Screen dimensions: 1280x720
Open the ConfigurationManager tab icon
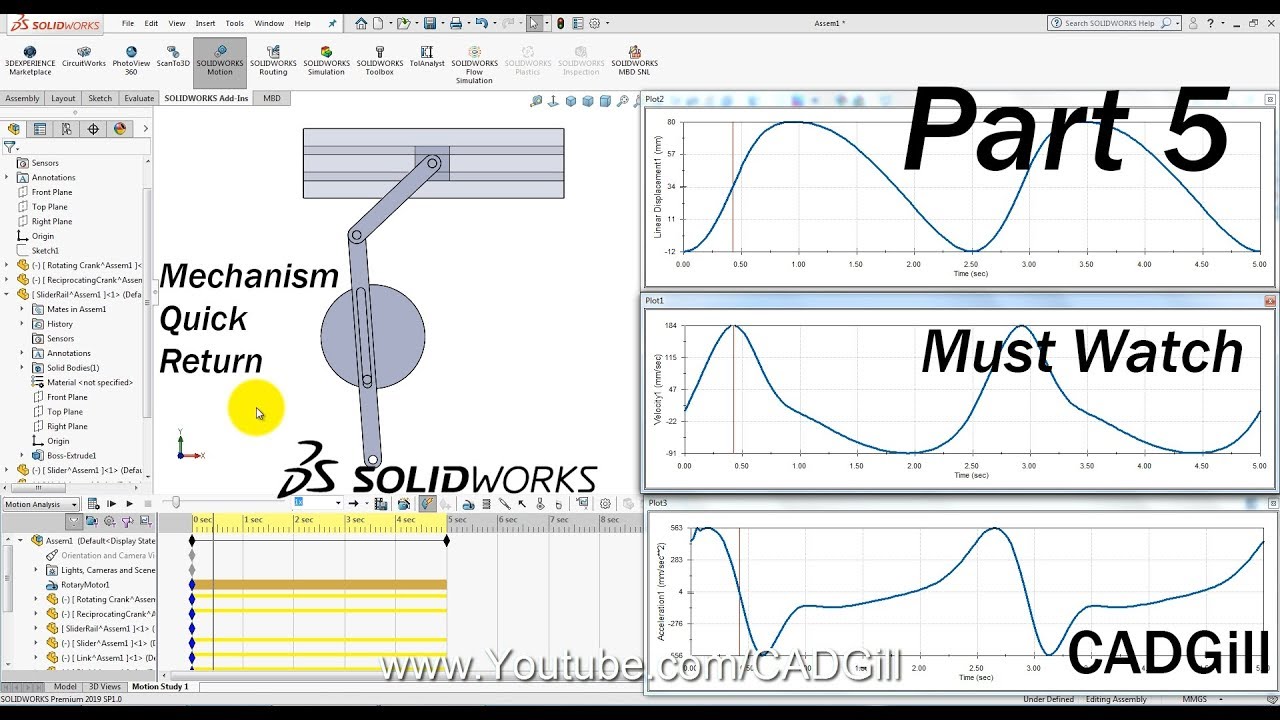(66, 129)
